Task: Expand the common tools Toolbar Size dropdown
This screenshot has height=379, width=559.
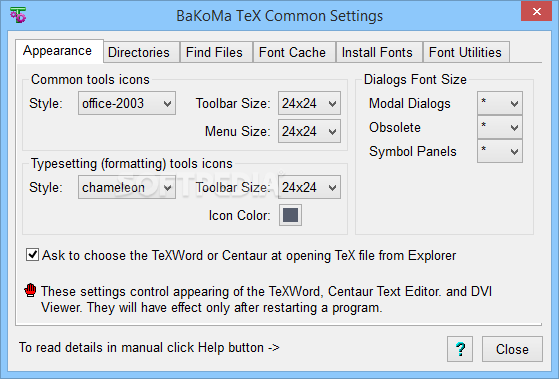Action: 309,103
